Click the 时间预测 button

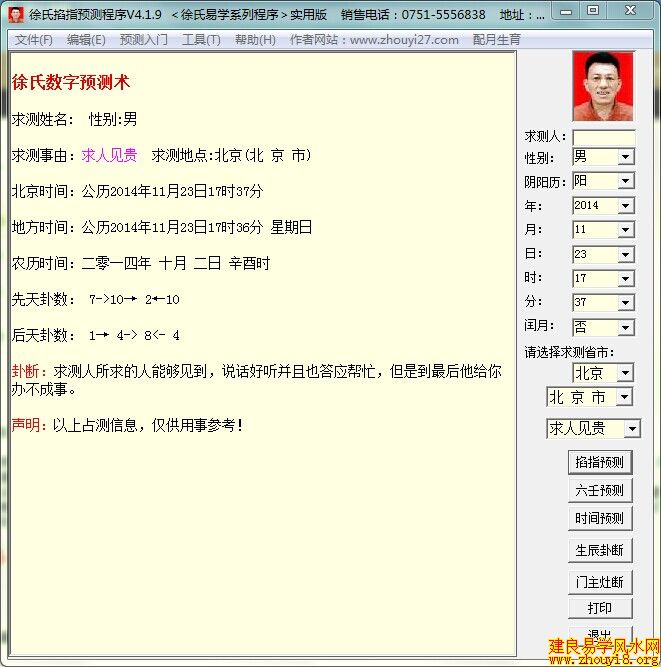[x=600, y=519]
